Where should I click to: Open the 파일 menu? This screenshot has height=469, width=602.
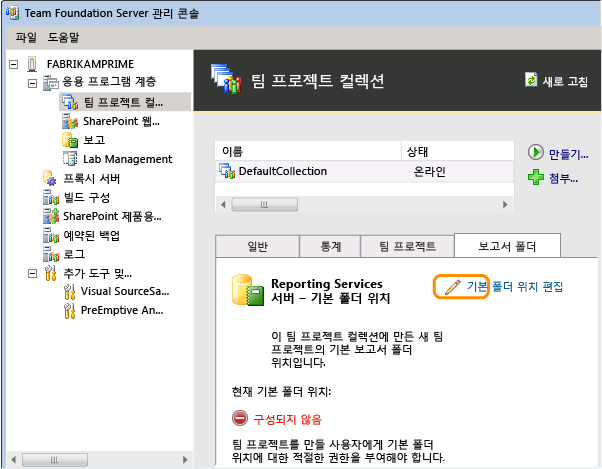click(x=26, y=37)
